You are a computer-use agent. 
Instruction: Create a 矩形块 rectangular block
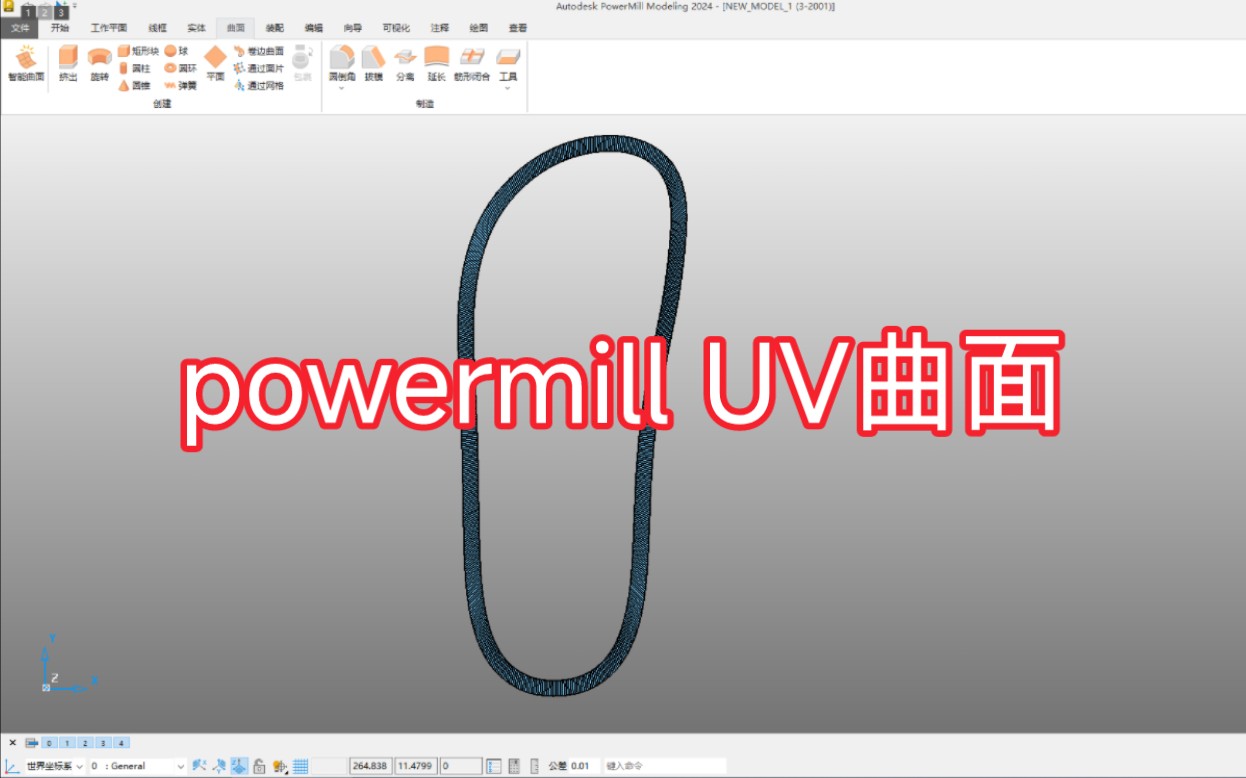tap(138, 50)
